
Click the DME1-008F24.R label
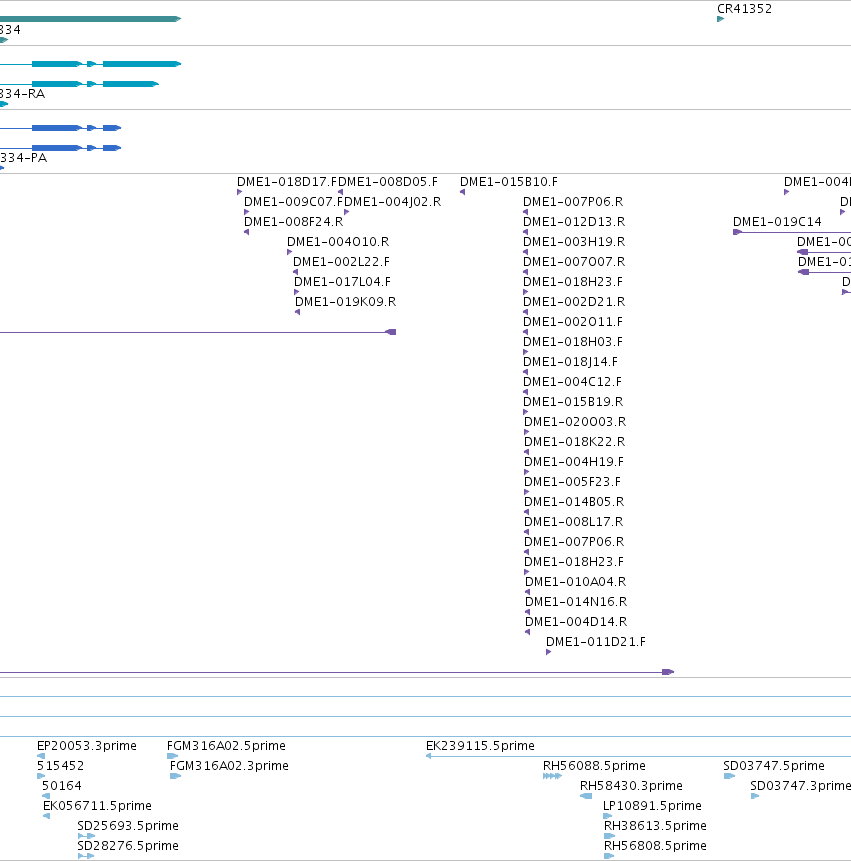pyautogui.click(x=294, y=222)
